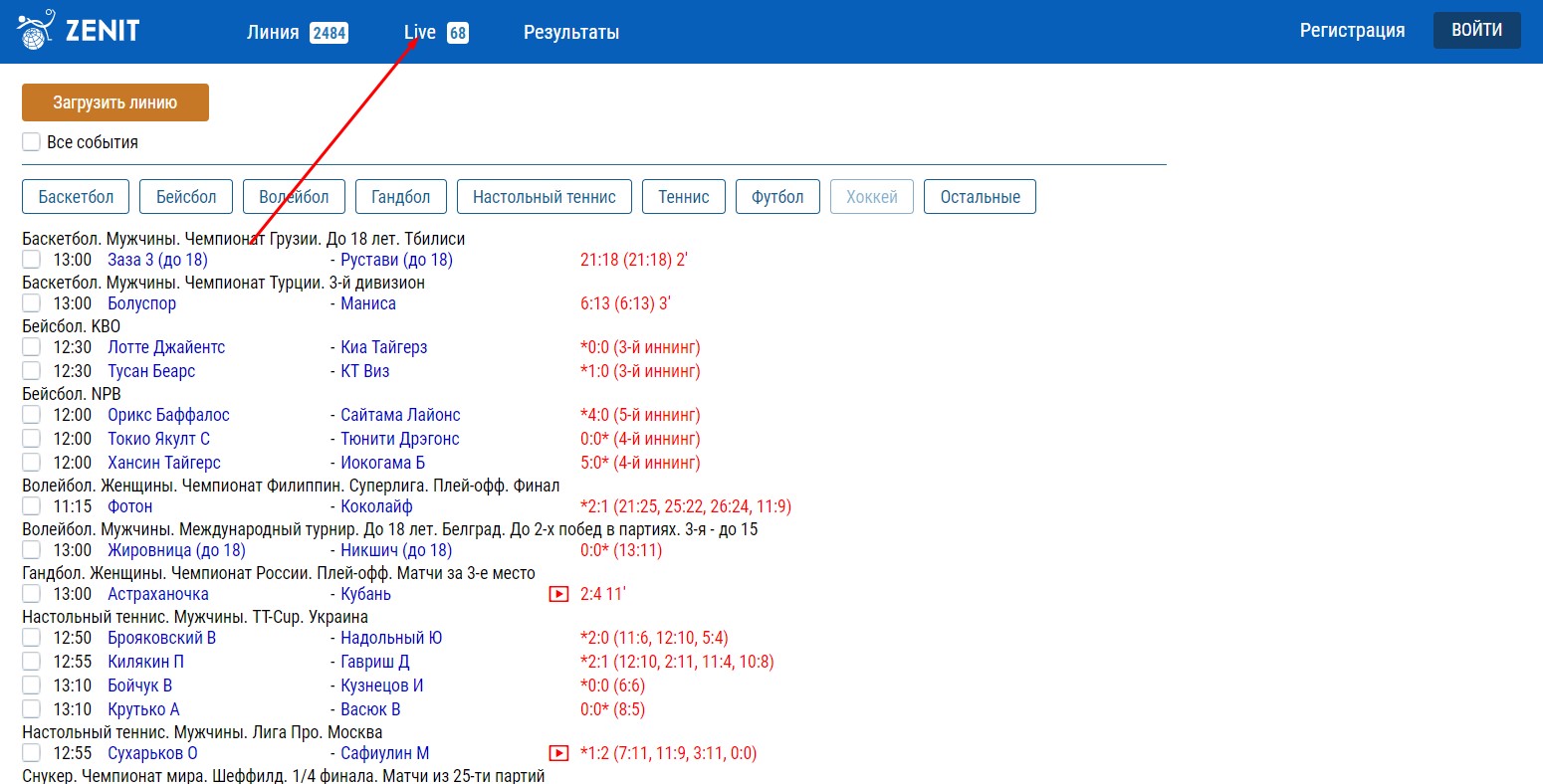1543x784 pixels.
Task: Open the Кубань link
Action: [365, 594]
